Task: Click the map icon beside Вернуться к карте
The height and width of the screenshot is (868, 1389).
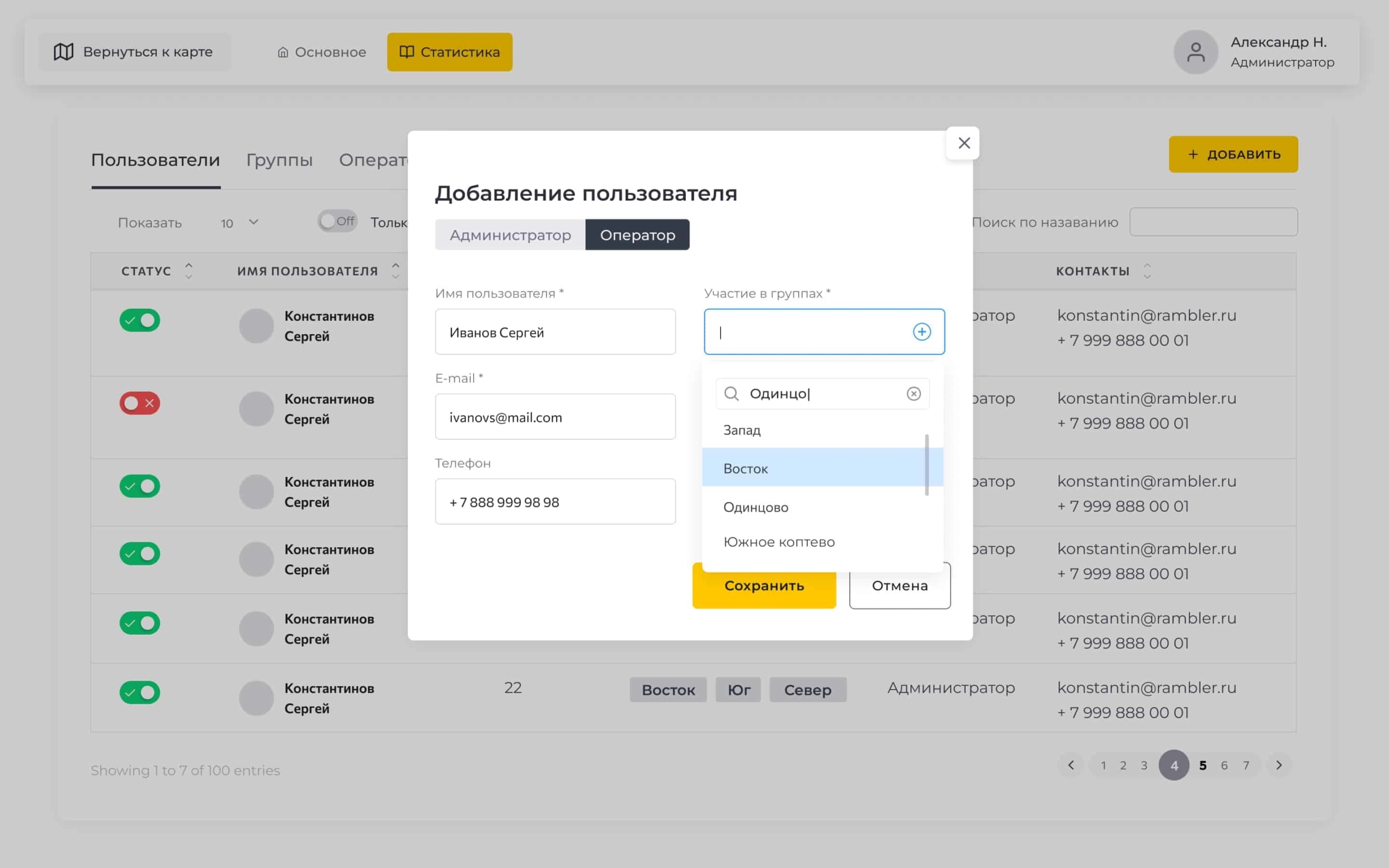Action: click(x=63, y=52)
